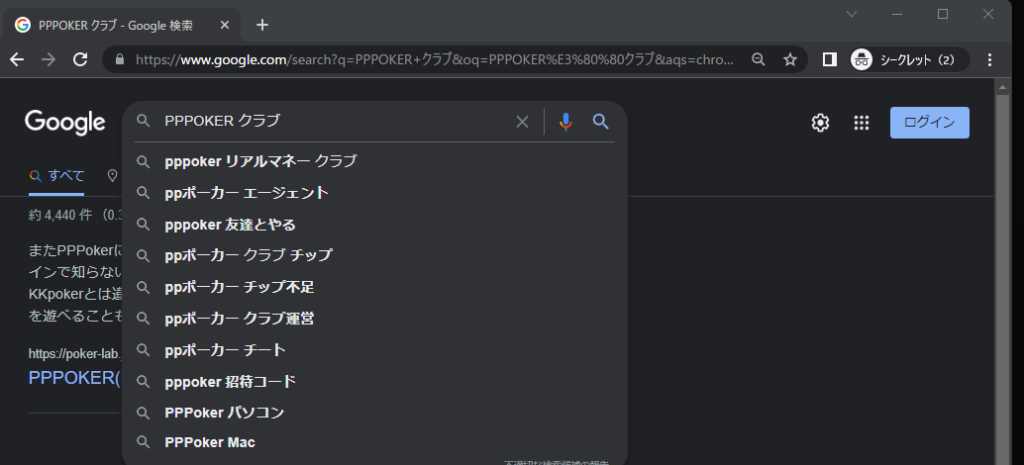
Task: Clear the search box with the X icon
Action: 522,122
